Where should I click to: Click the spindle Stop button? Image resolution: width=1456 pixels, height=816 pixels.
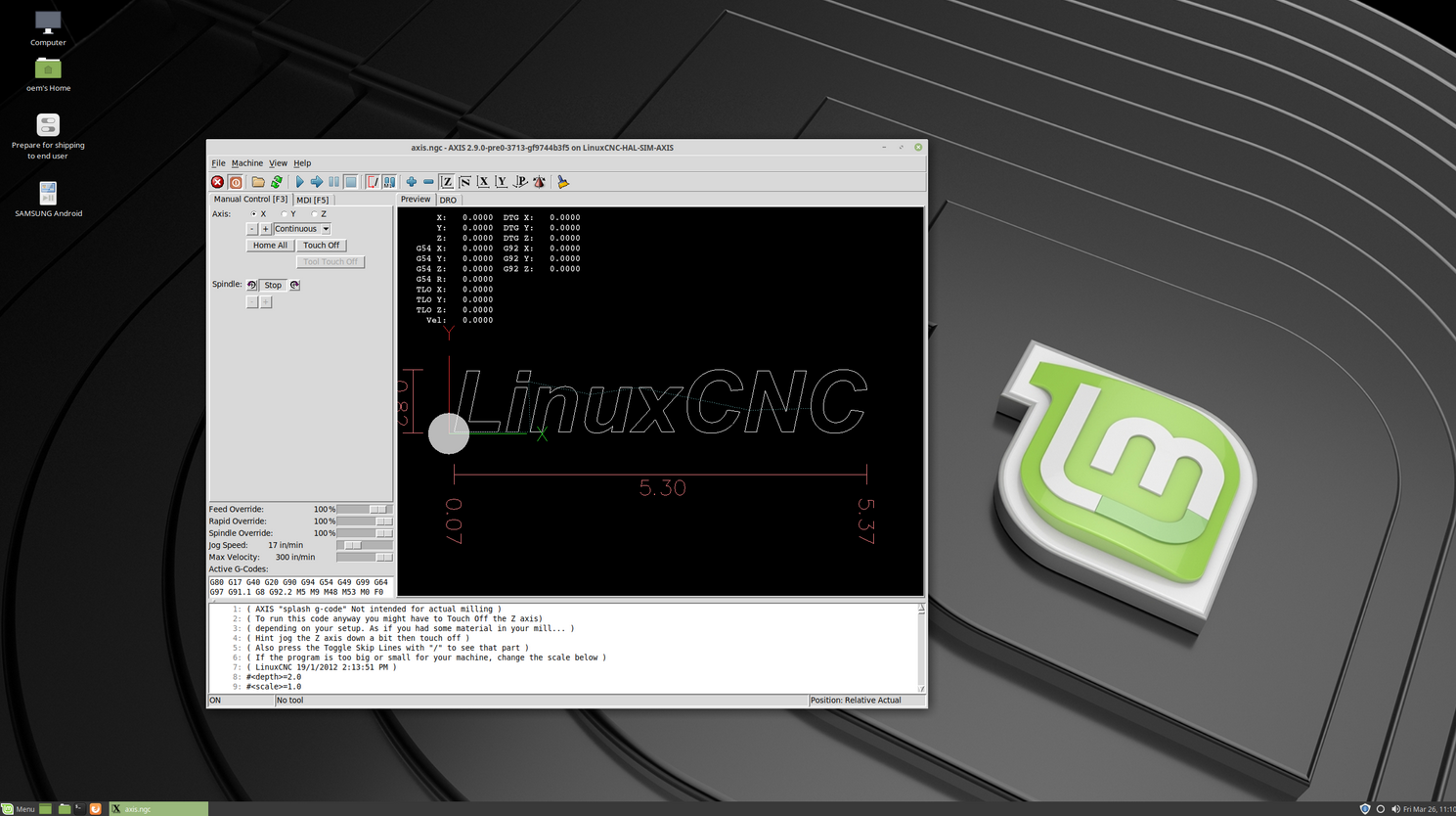[273, 285]
